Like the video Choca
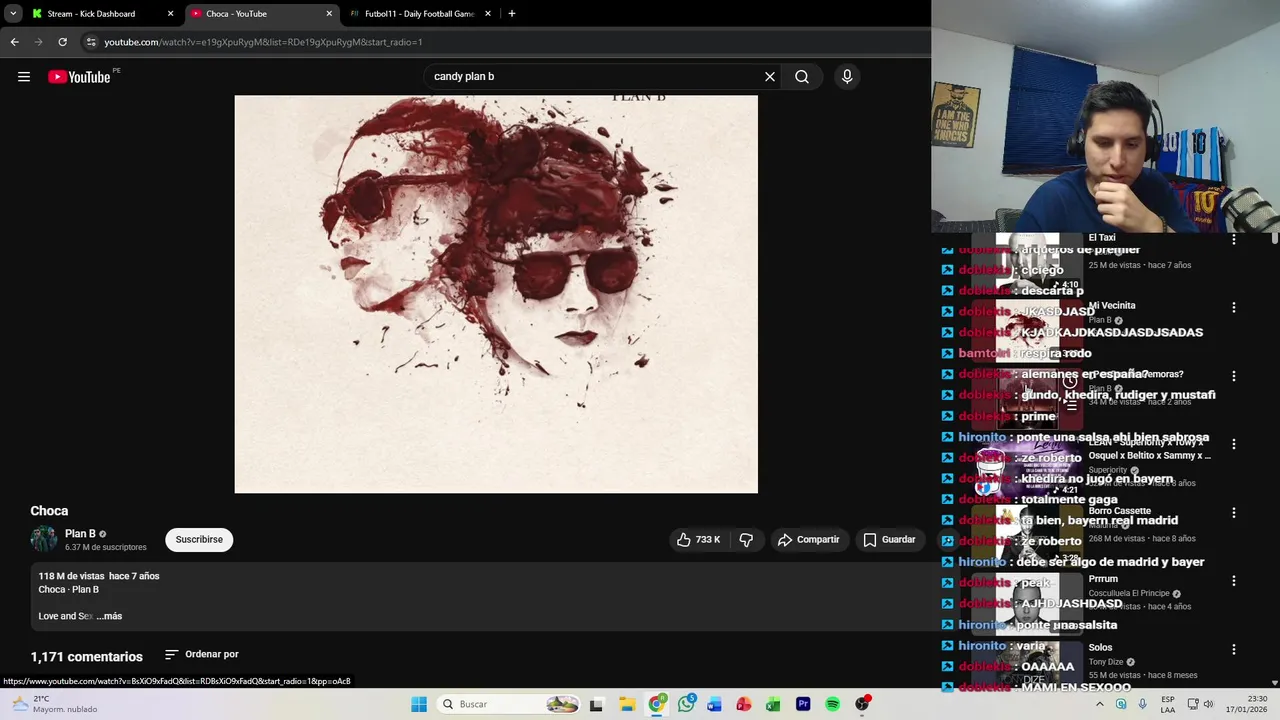 coord(699,540)
